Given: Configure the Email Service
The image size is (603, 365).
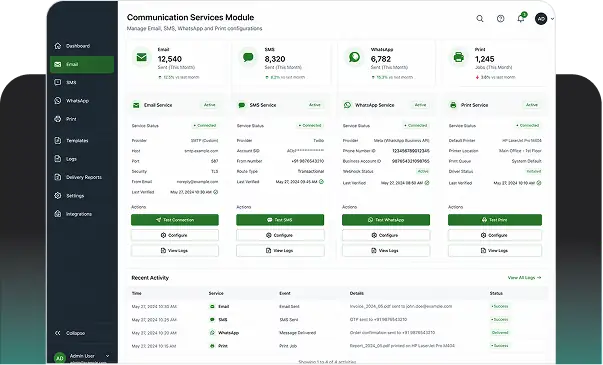Looking at the screenshot, I should (x=175, y=235).
